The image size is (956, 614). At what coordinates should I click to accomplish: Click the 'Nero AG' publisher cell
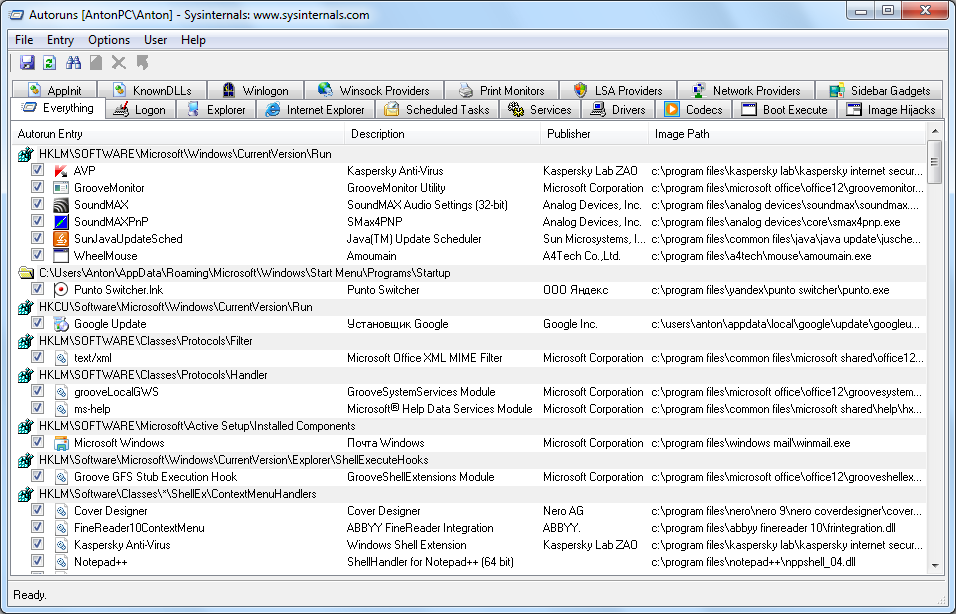point(563,511)
